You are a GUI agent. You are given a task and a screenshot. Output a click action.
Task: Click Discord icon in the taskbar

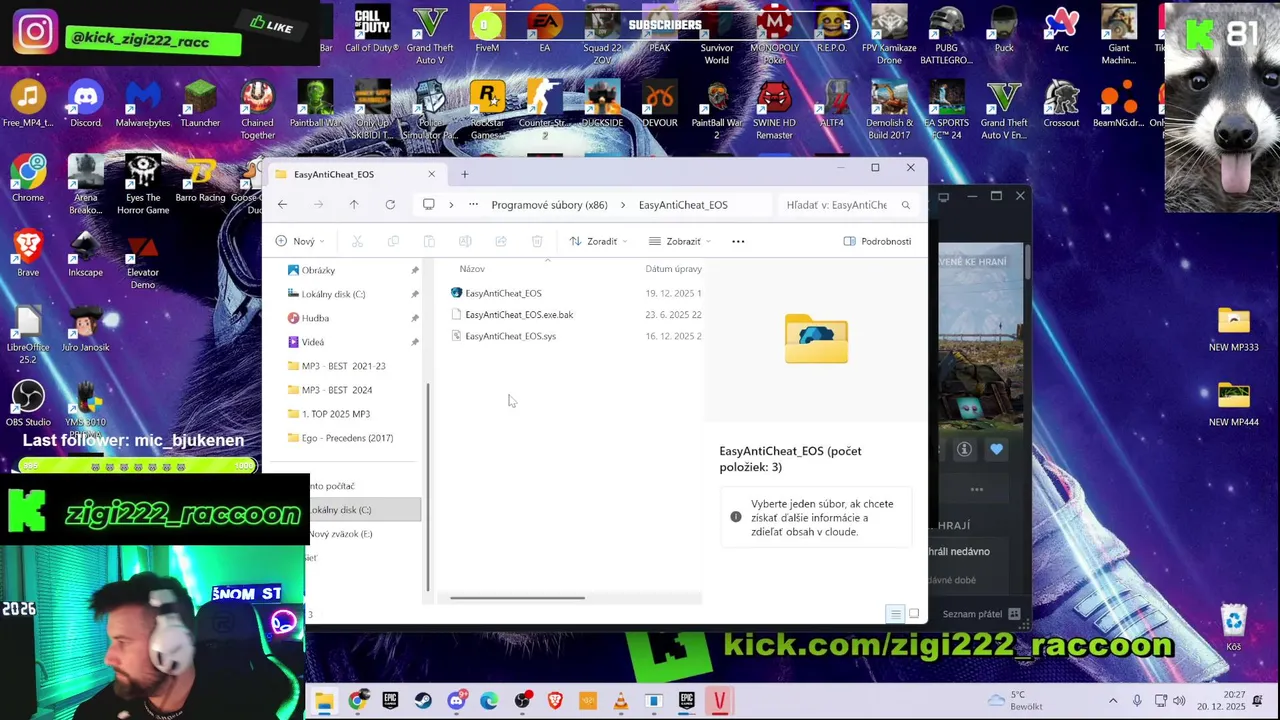point(457,701)
